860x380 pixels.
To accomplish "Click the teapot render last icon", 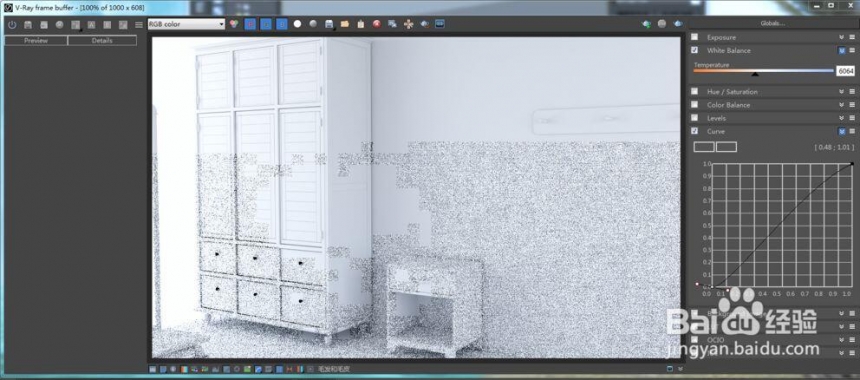I will tap(425, 24).
